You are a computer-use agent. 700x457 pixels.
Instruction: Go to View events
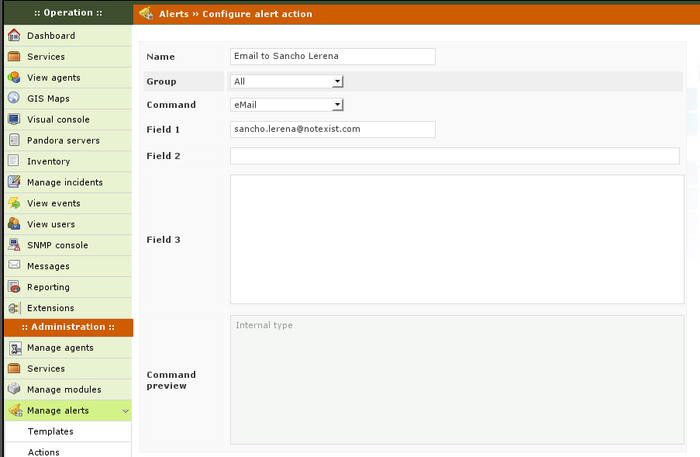tap(53, 203)
